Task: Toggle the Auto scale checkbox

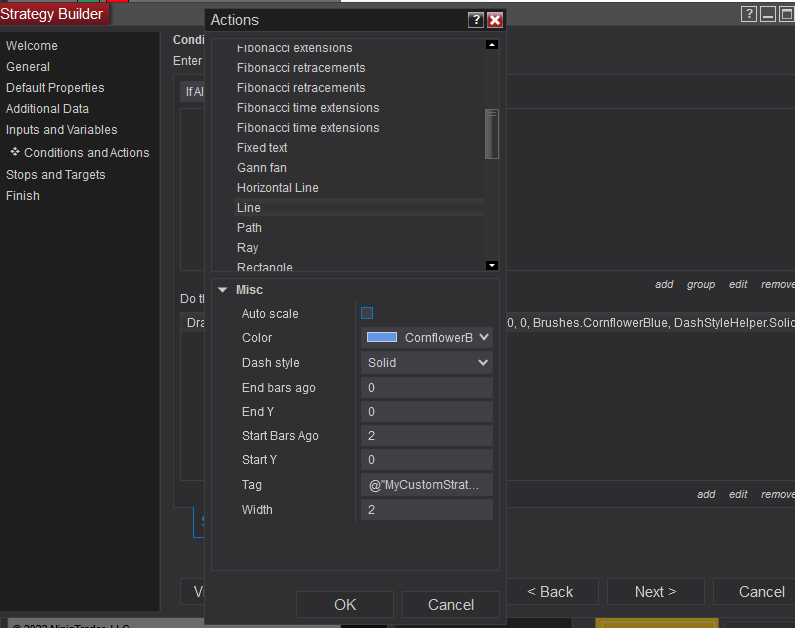Action: click(x=367, y=313)
